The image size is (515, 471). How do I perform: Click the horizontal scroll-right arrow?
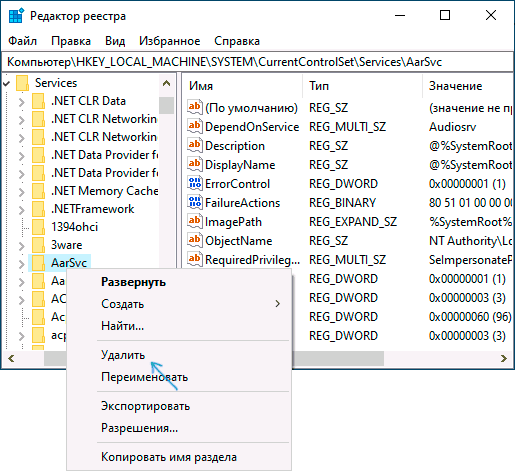pos(504,359)
